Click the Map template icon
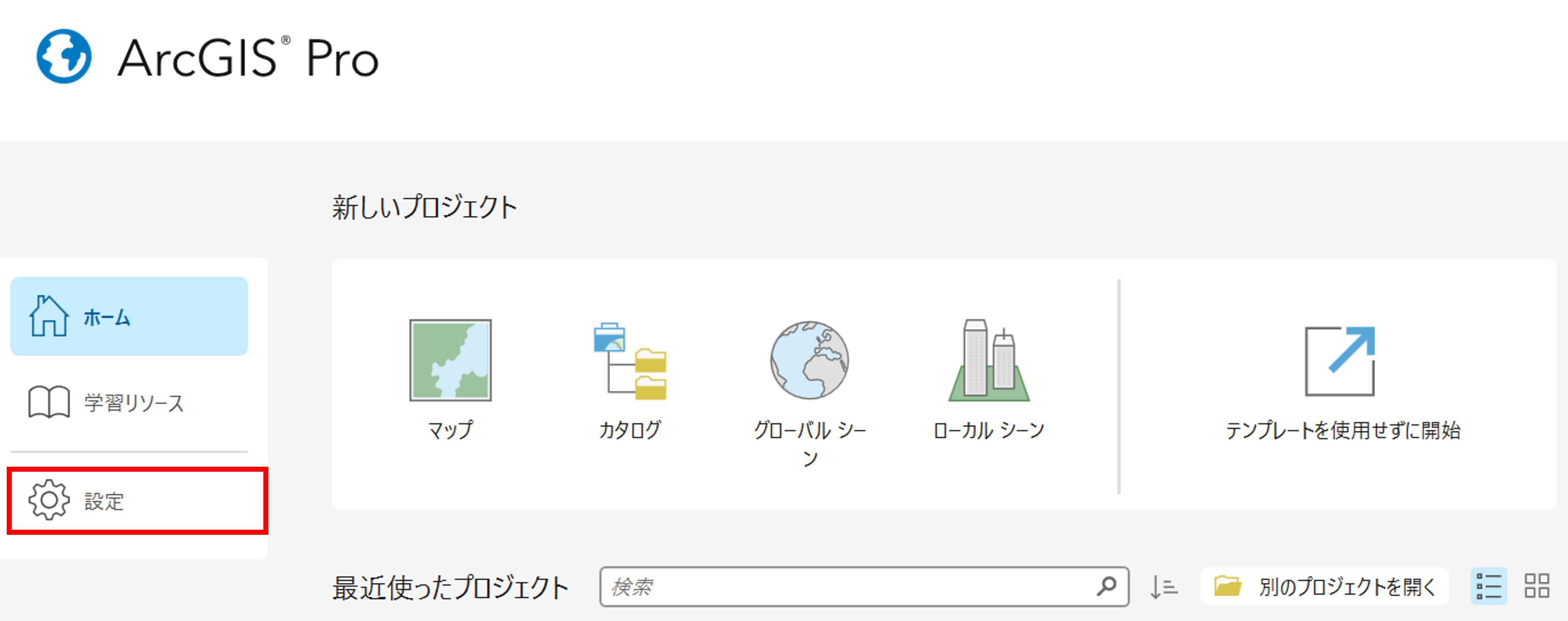The height and width of the screenshot is (621, 1568). (x=450, y=360)
